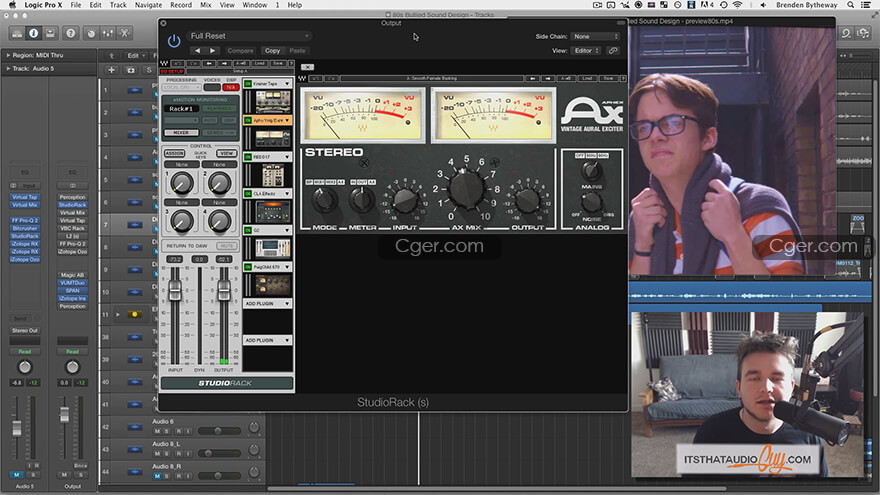This screenshot has width=880, height=495.
Task: Open the Mix menu
Action: pos(206,5)
